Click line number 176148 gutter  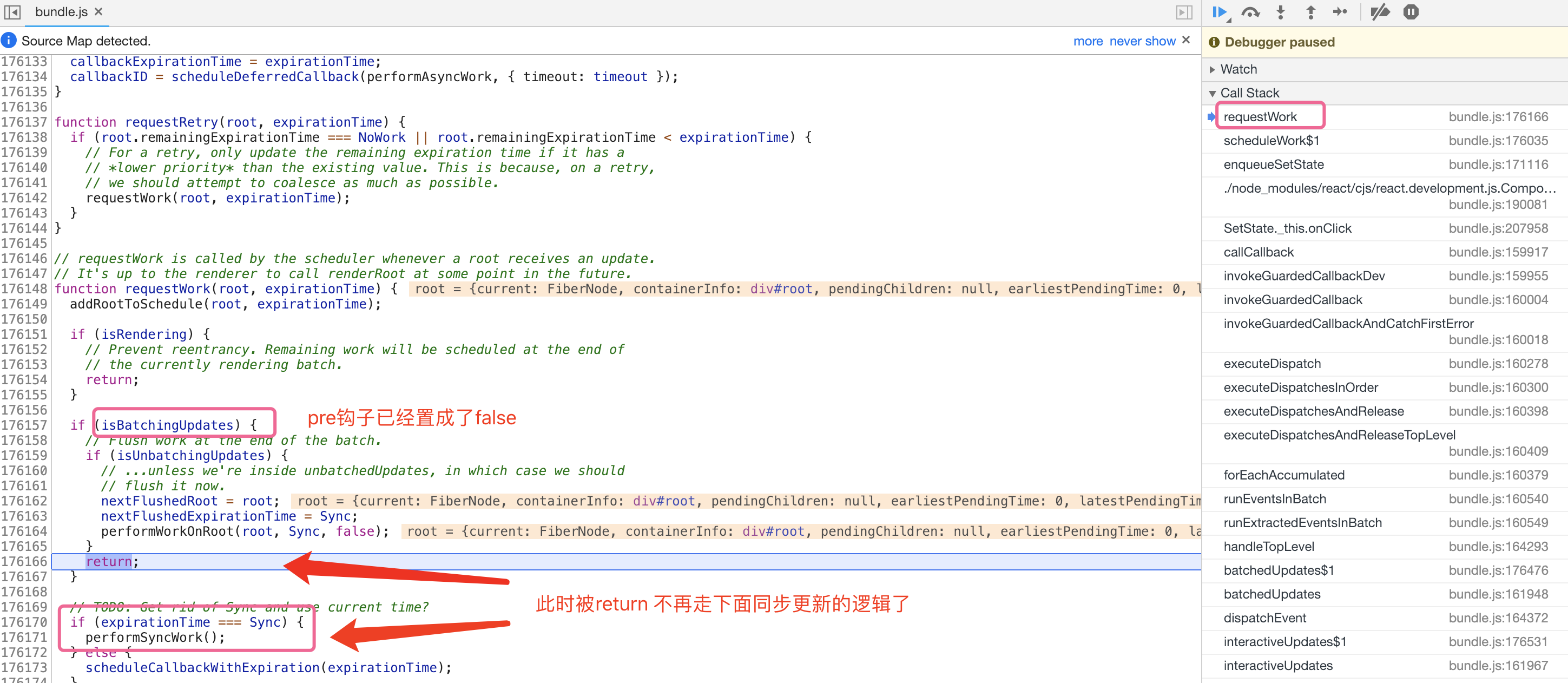(x=24, y=288)
